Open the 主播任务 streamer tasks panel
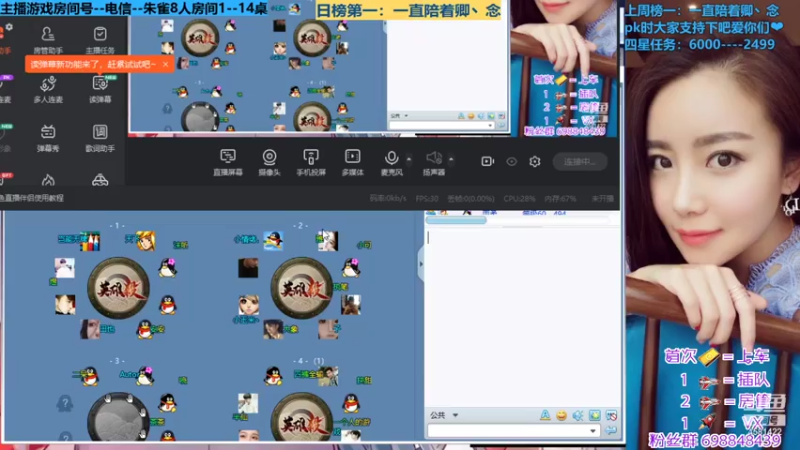This screenshot has width=800, height=450. (100, 40)
